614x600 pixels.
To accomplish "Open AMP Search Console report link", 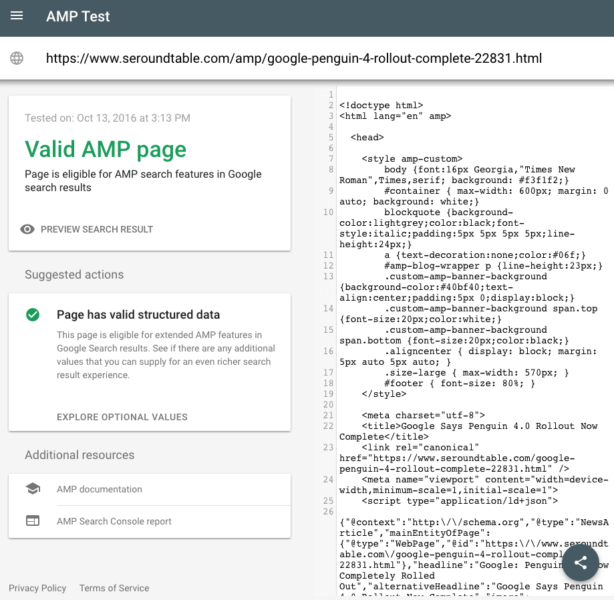I will tap(113, 521).
